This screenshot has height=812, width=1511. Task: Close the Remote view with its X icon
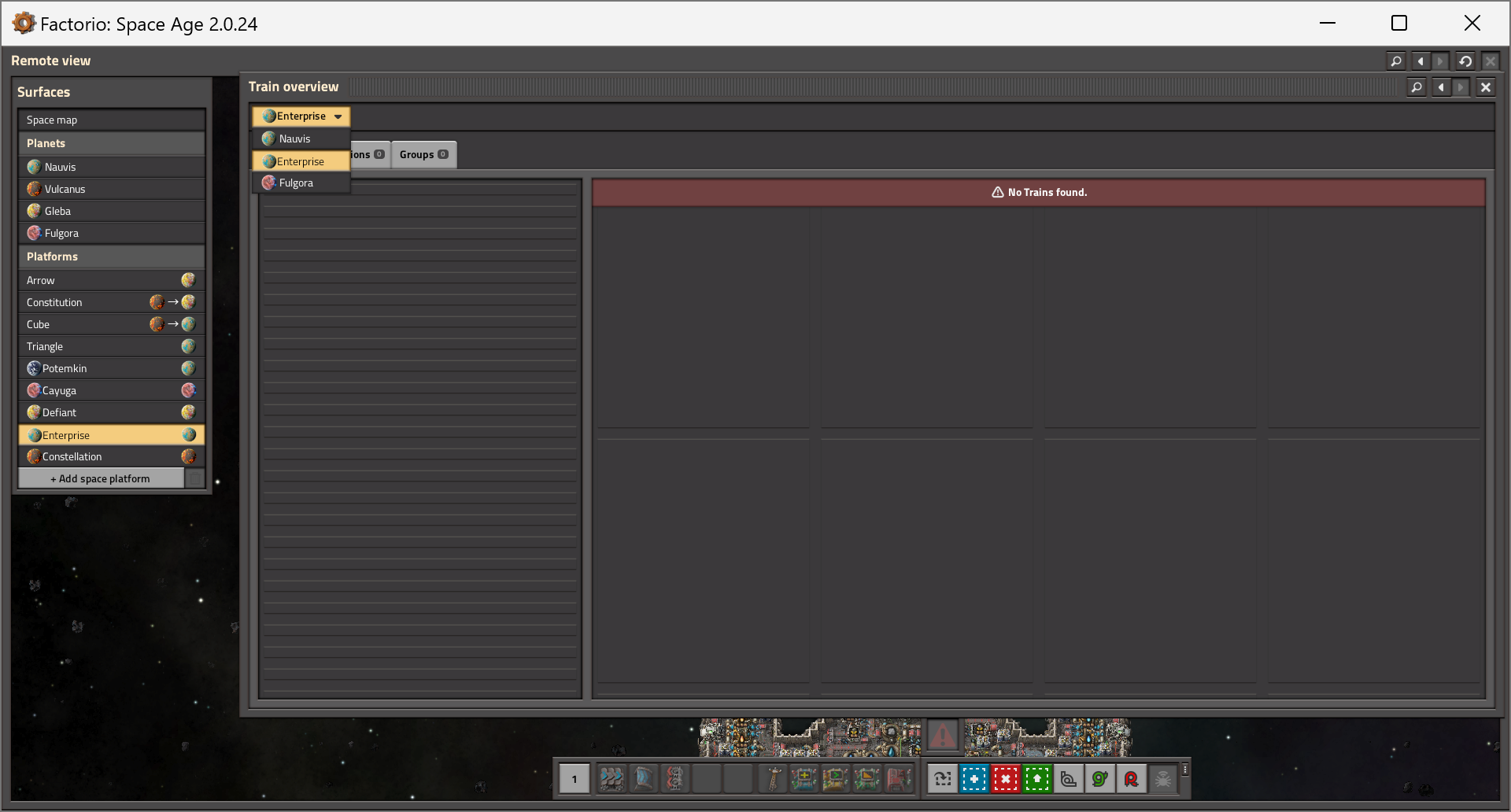coord(1490,61)
